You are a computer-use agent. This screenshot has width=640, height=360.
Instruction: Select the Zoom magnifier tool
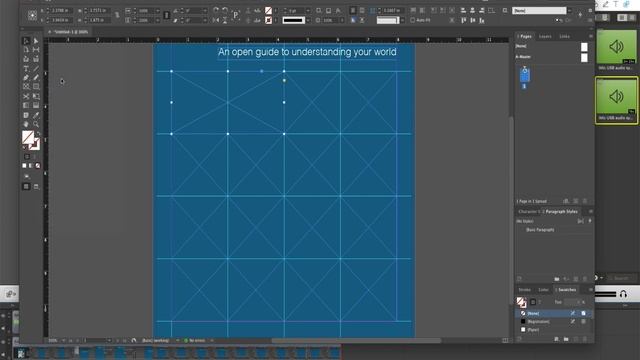36,124
